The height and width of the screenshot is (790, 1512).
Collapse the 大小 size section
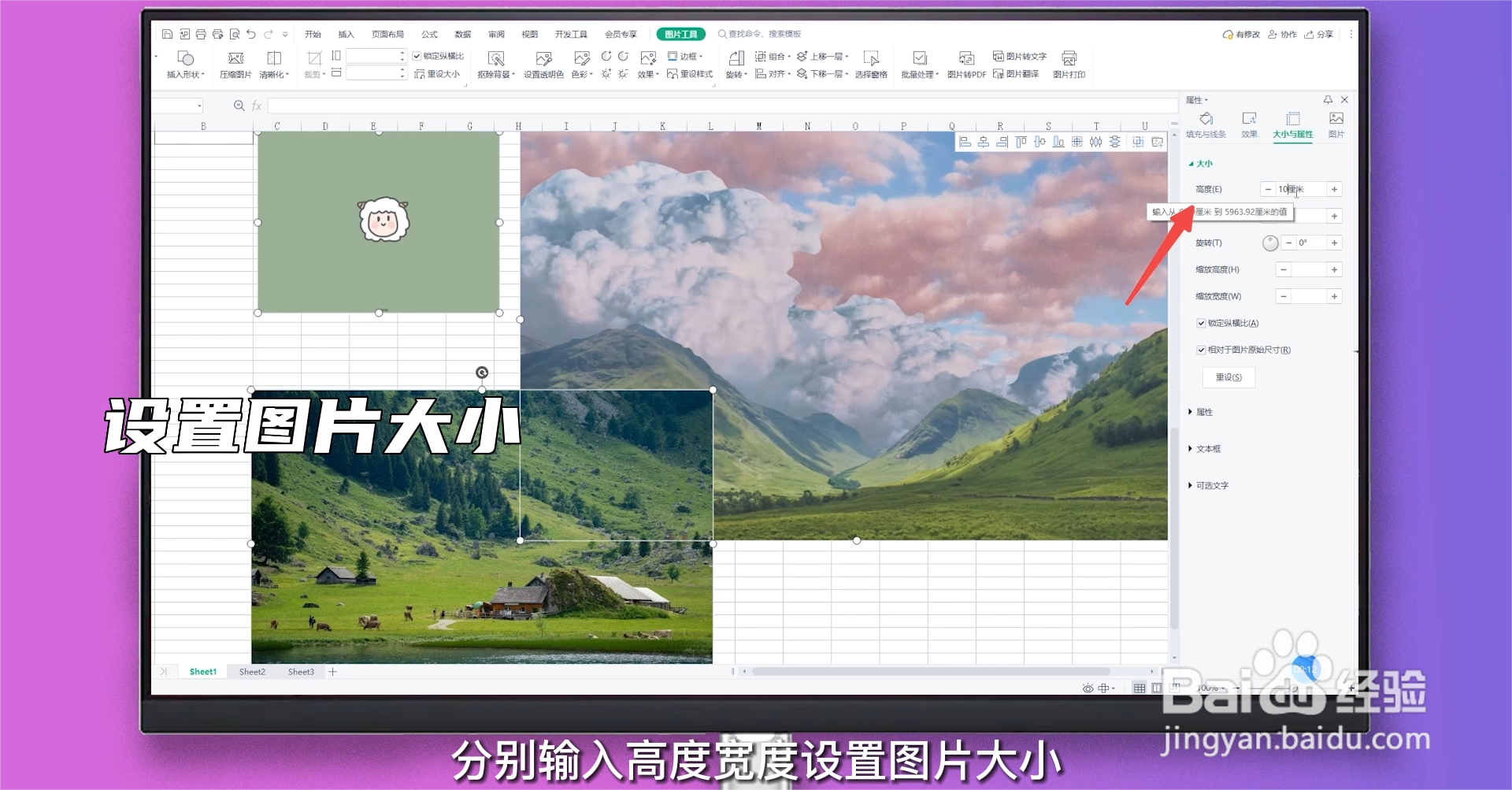(1201, 164)
